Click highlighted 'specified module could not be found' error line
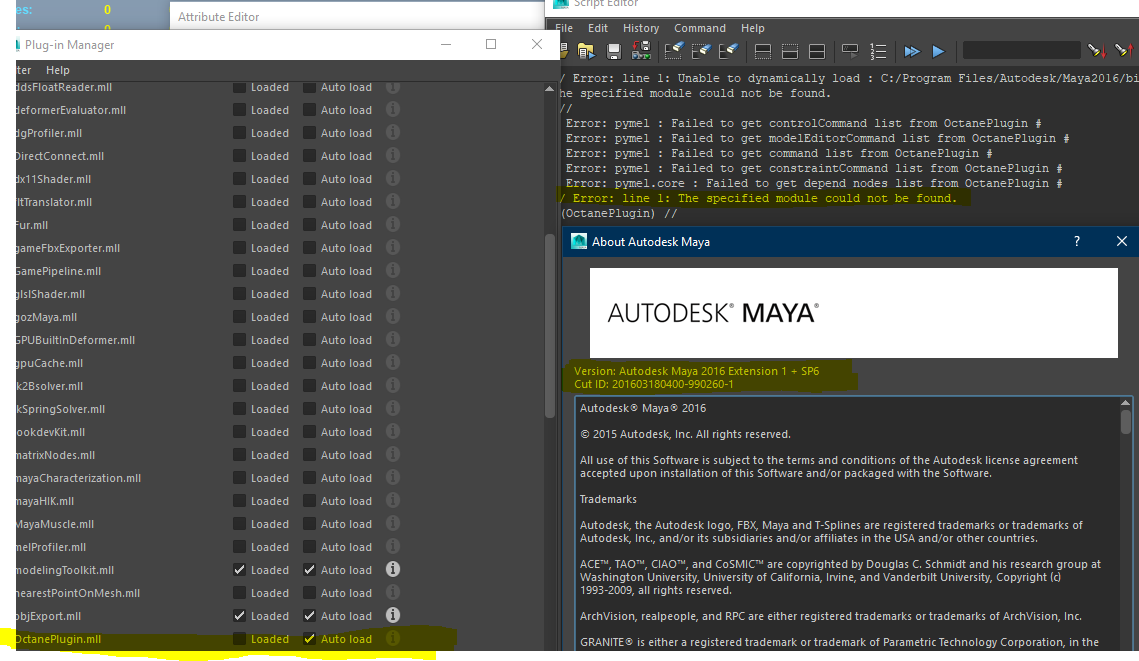Screen dimensions: 1139x661 click(758, 198)
